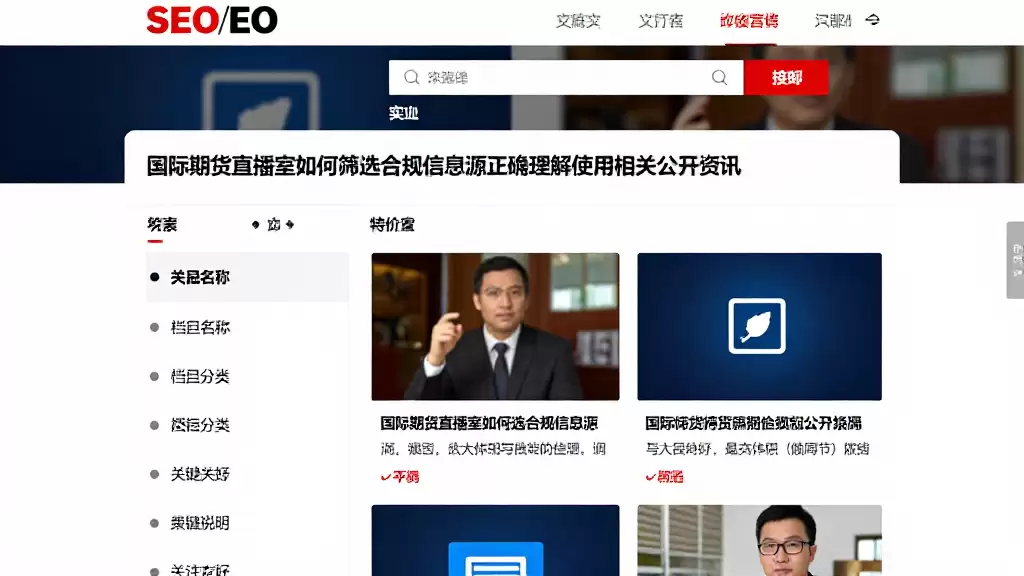The width and height of the screenshot is (1024, 576).
Task: Click the icon at far right of top navigation
Action: (872, 20)
